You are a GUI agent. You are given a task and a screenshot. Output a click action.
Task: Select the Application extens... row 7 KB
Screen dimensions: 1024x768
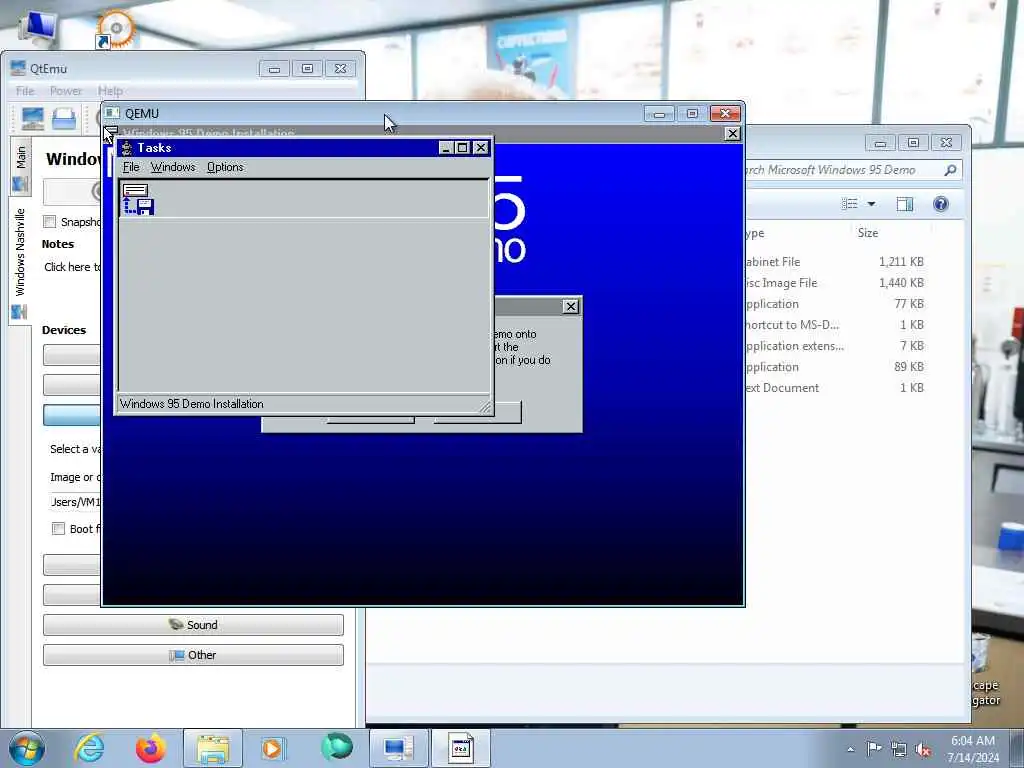point(835,346)
